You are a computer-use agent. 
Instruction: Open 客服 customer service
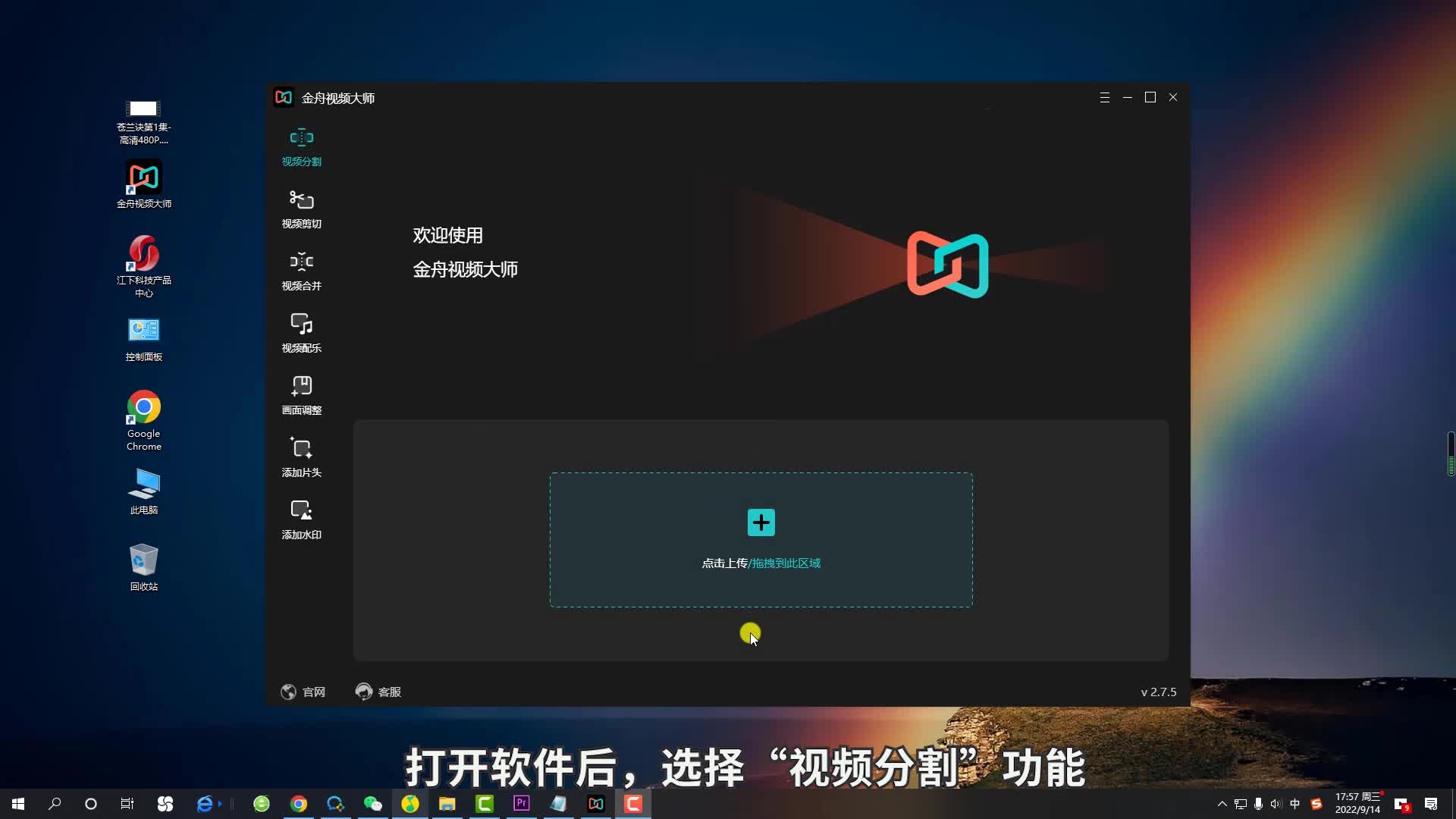[x=378, y=692]
